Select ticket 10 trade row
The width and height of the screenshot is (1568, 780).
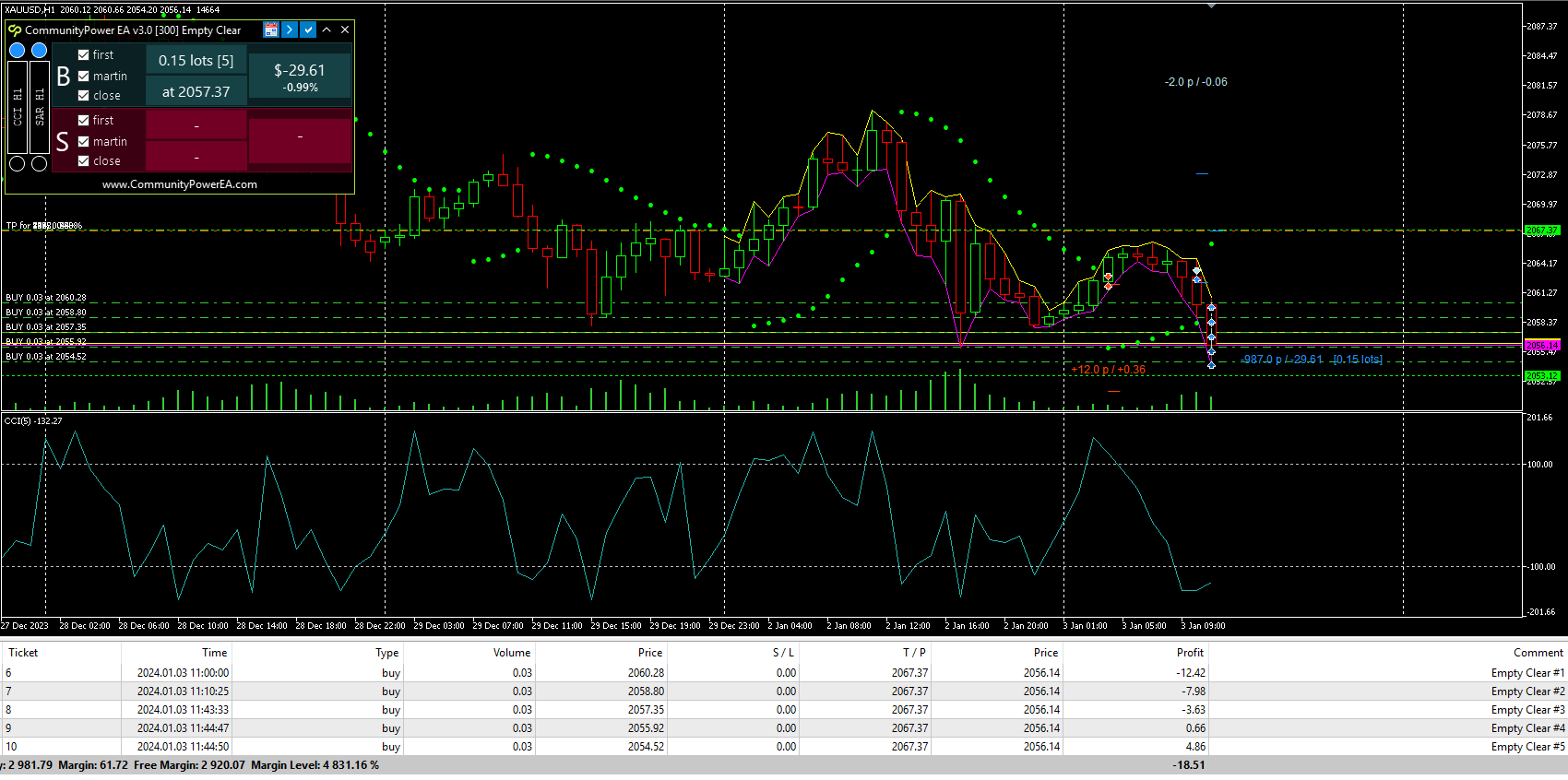click(x=784, y=747)
